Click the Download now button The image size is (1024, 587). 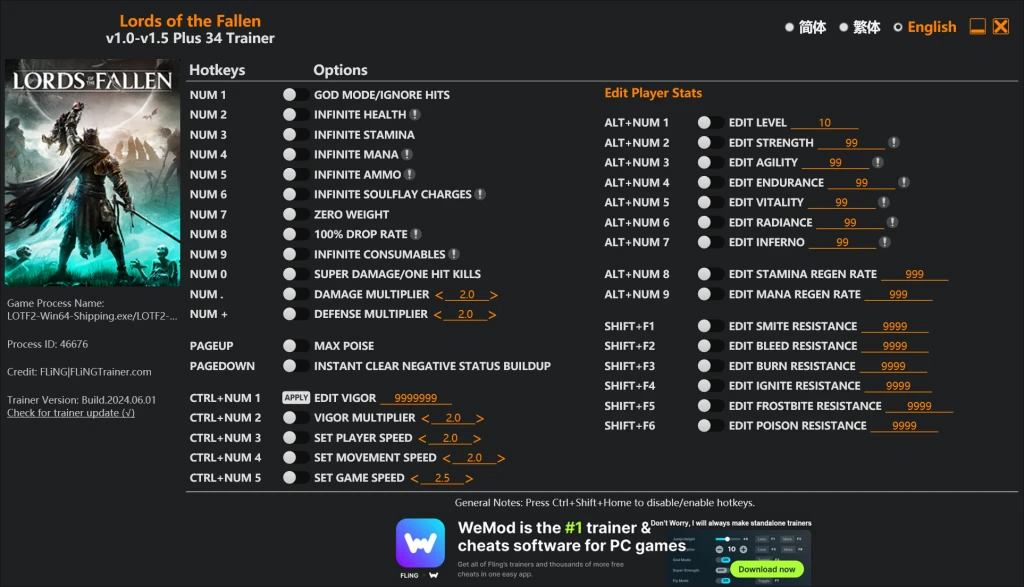(767, 569)
